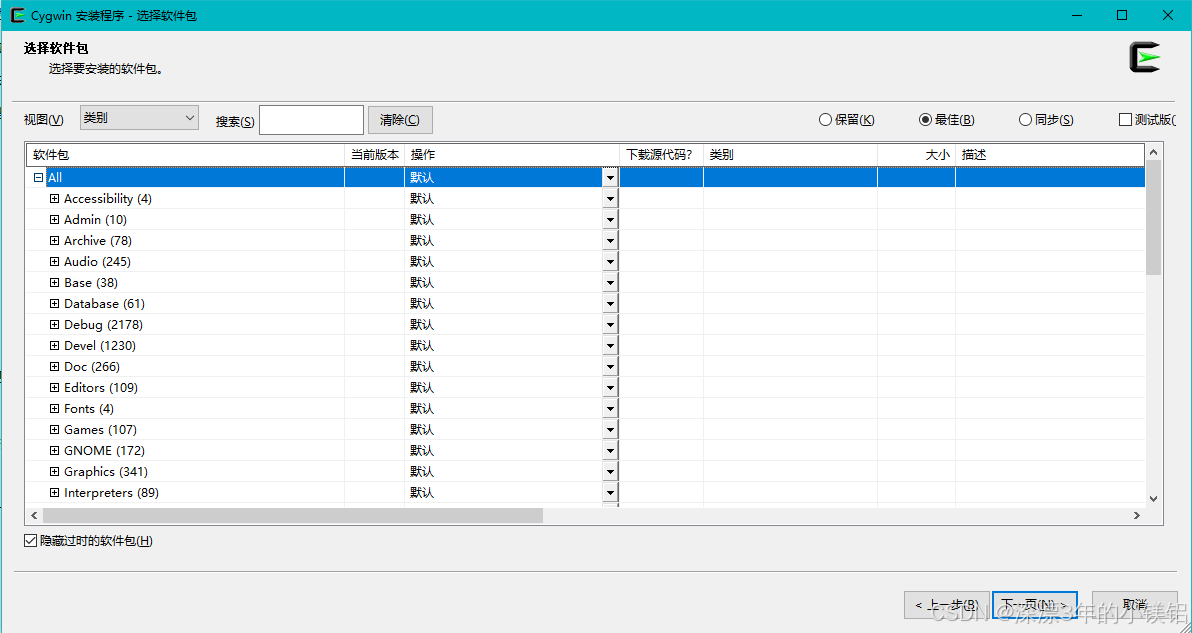This screenshot has height=633, width=1192.
Task: Expand the Base (38) category
Action: tap(54, 283)
